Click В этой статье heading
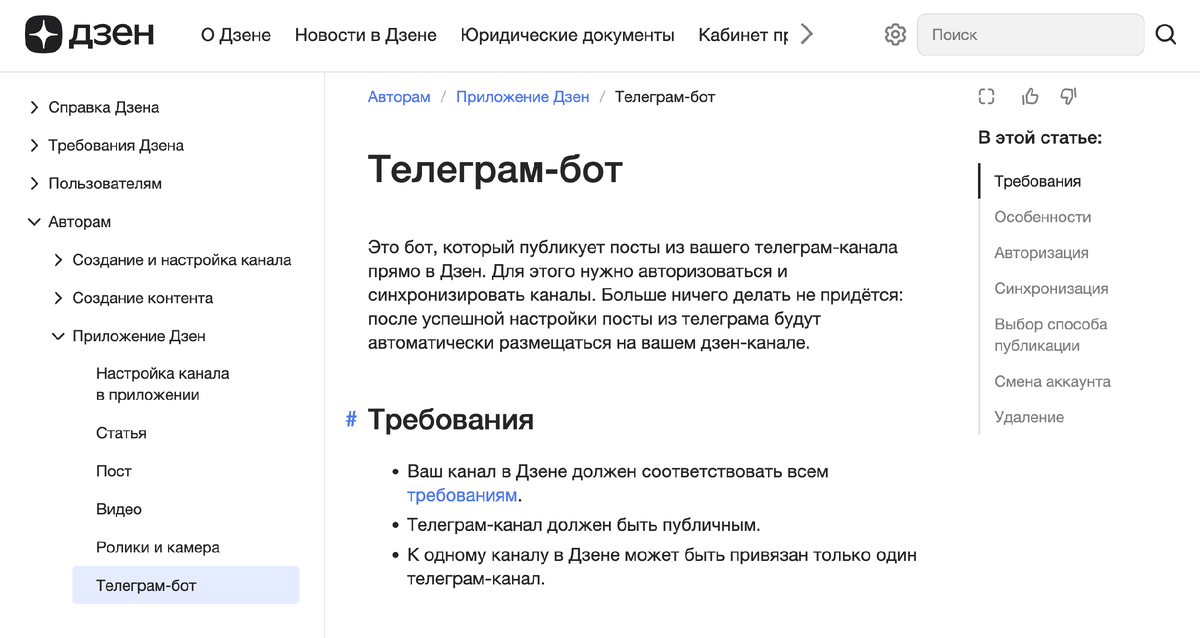 tap(1040, 138)
